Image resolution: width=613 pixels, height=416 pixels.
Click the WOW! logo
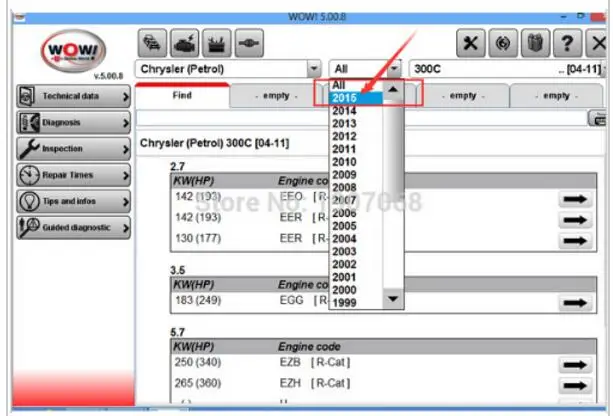pyautogui.click(x=73, y=51)
